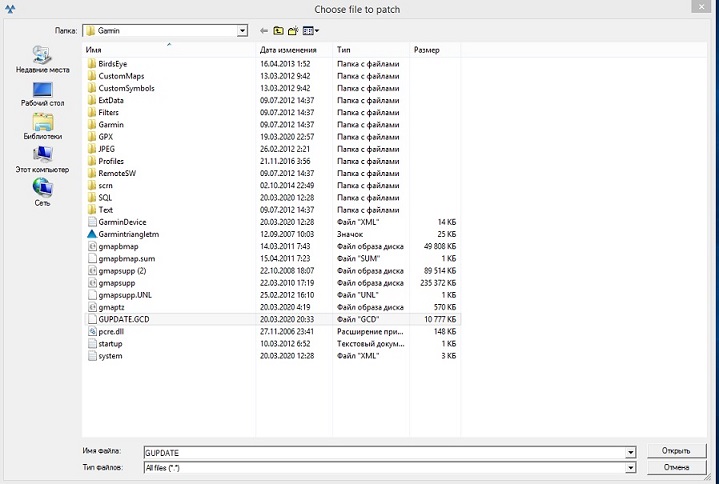
Task: Expand the Тип файлов filter dropdown
Action: 630,467
